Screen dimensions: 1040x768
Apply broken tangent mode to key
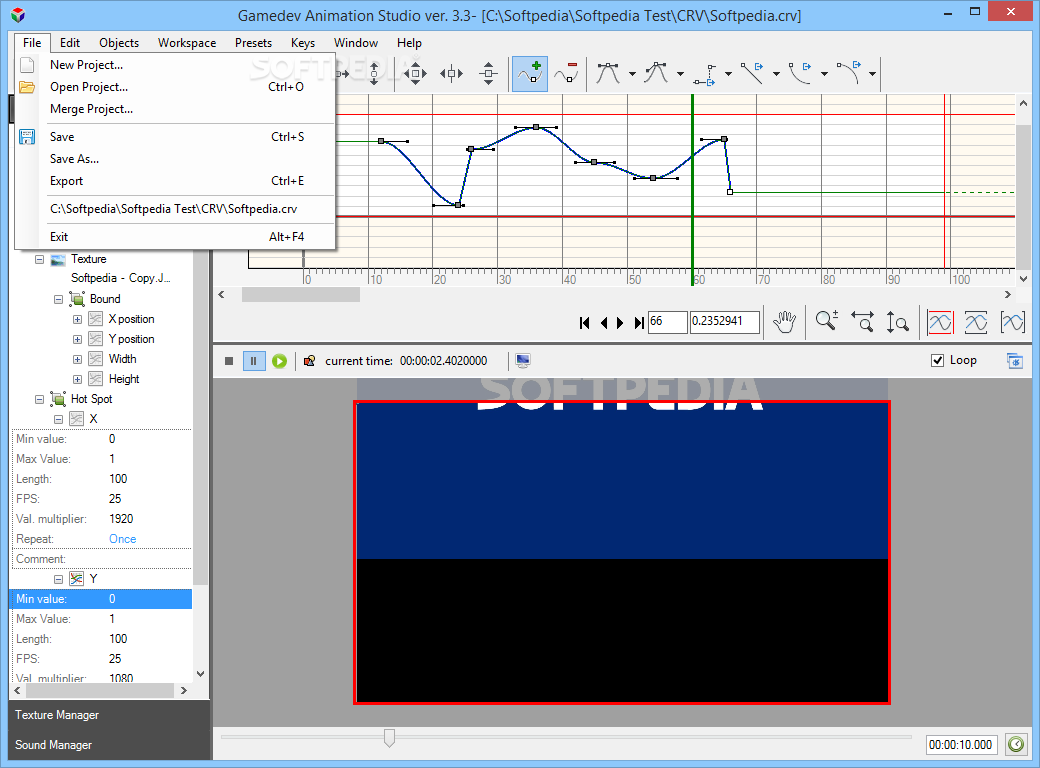coord(656,74)
